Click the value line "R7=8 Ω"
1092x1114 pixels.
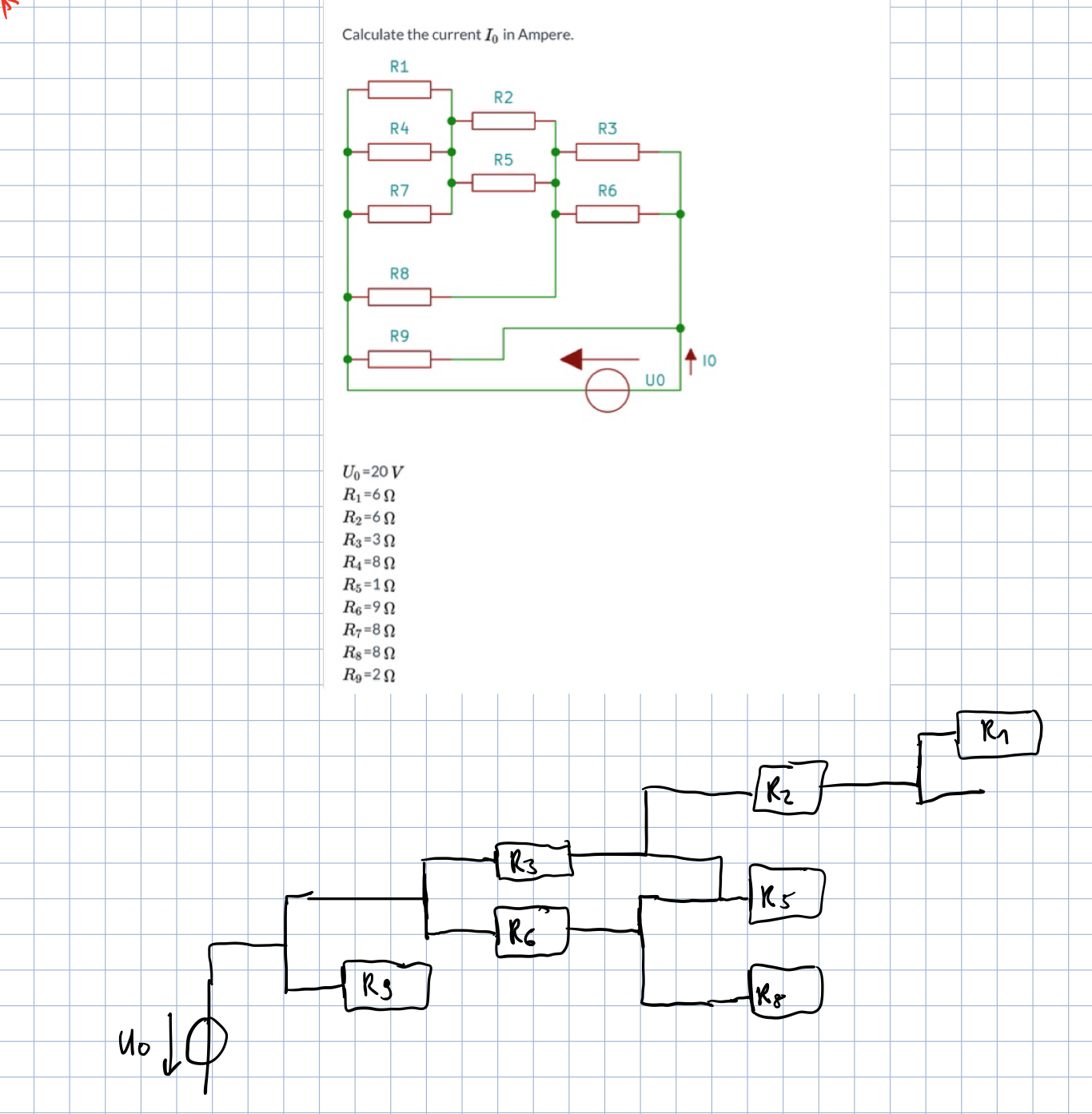(369, 631)
